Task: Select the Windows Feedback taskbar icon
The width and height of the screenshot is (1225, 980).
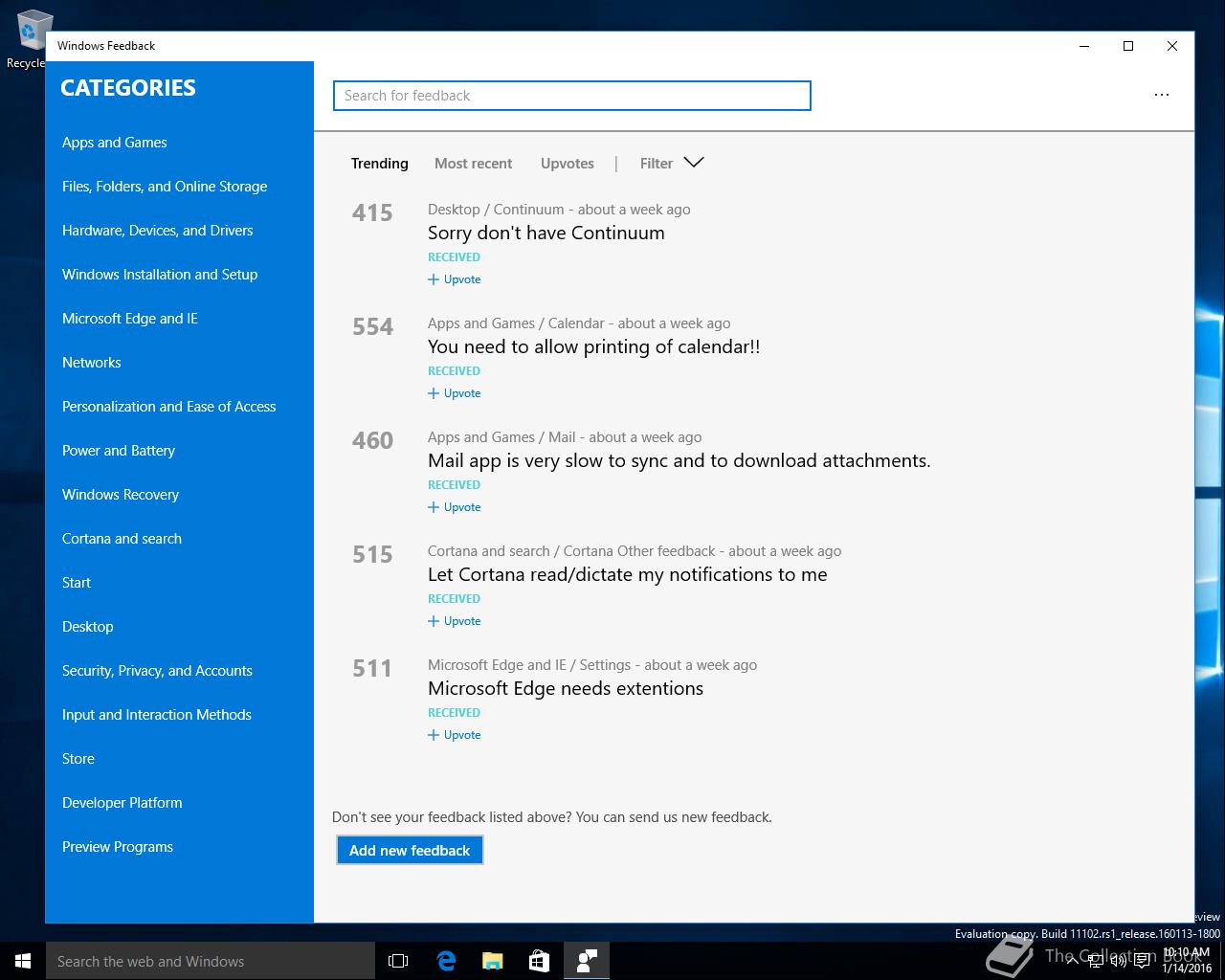Action: 587,961
